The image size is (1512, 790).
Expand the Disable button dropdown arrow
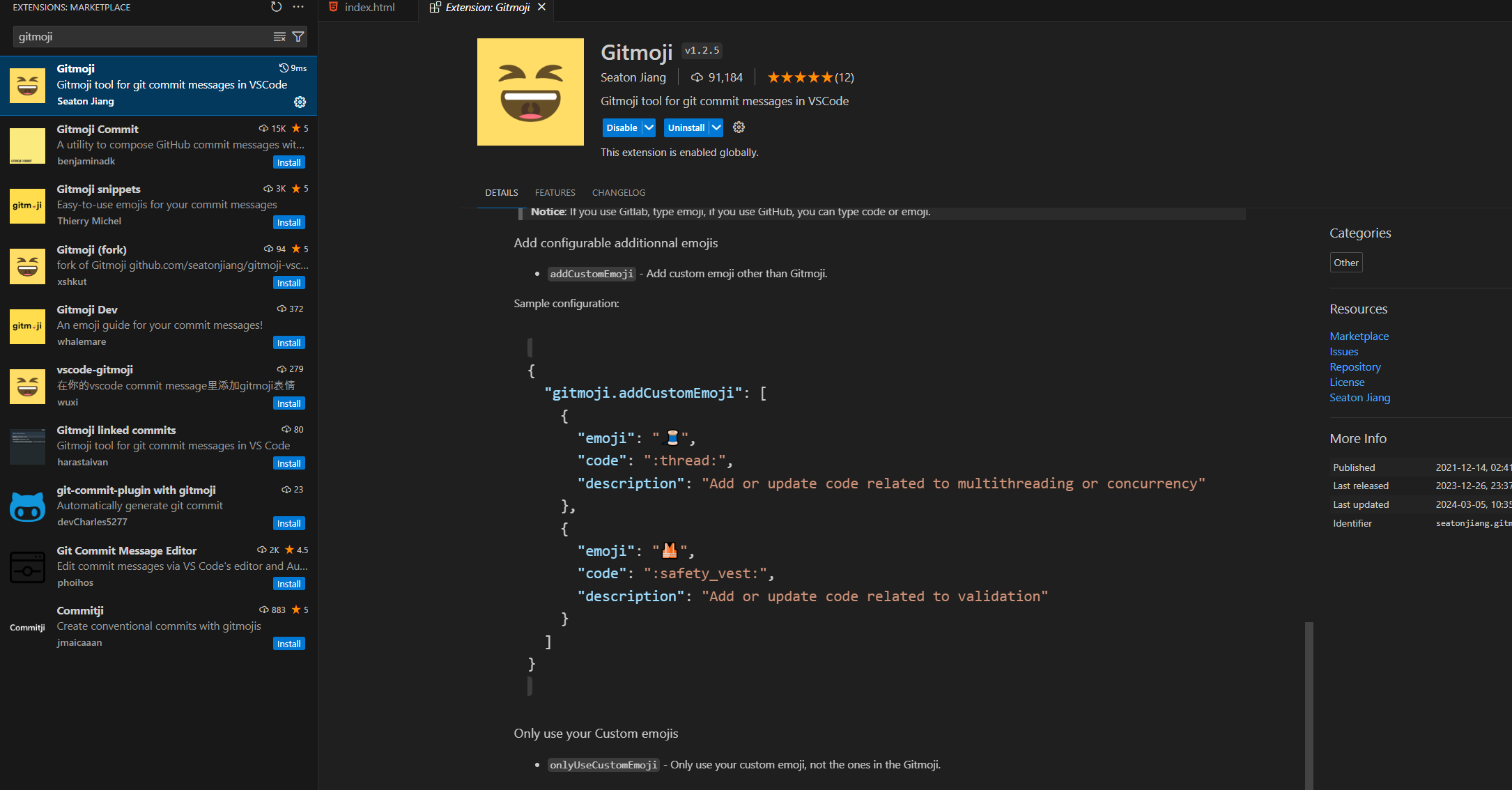click(649, 127)
